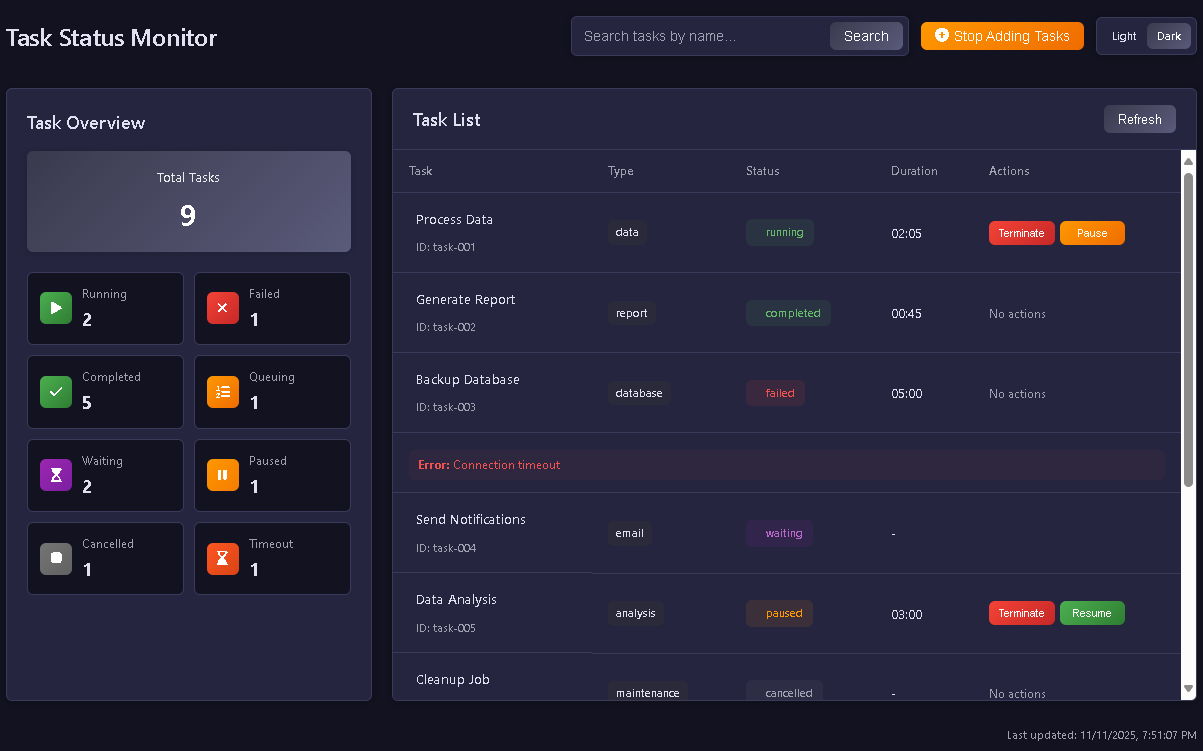
Task: Resume the Data Analysis task
Action: pos(1092,613)
